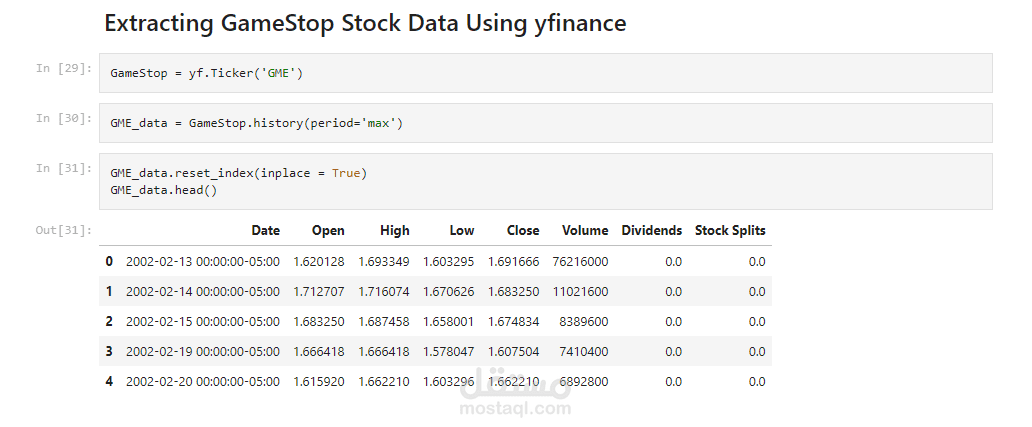Select the yf.Ticker('GME') code cell
The width and height of the screenshot is (1032, 427).
[x=545, y=73]
